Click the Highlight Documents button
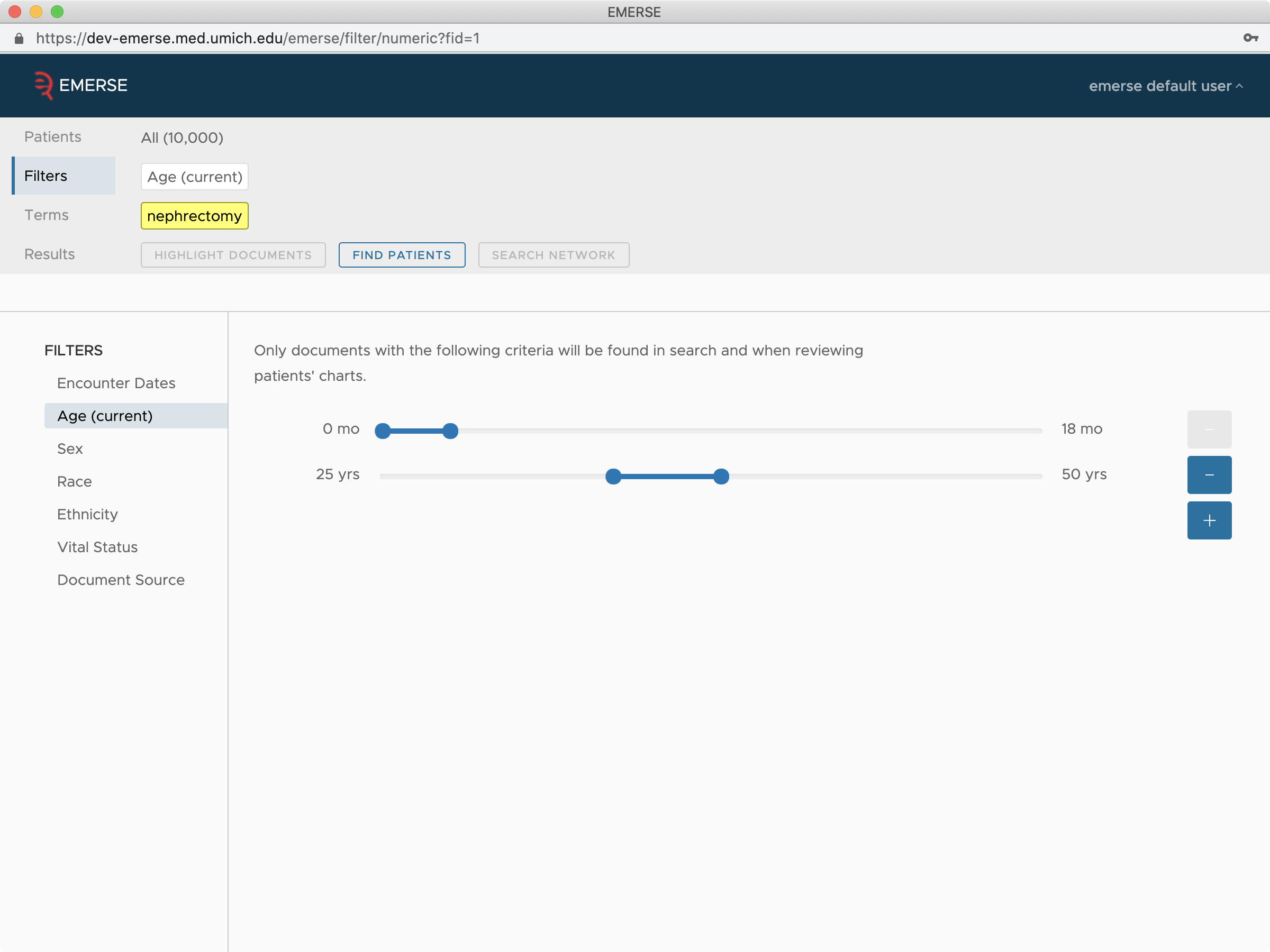 point(233,254)
